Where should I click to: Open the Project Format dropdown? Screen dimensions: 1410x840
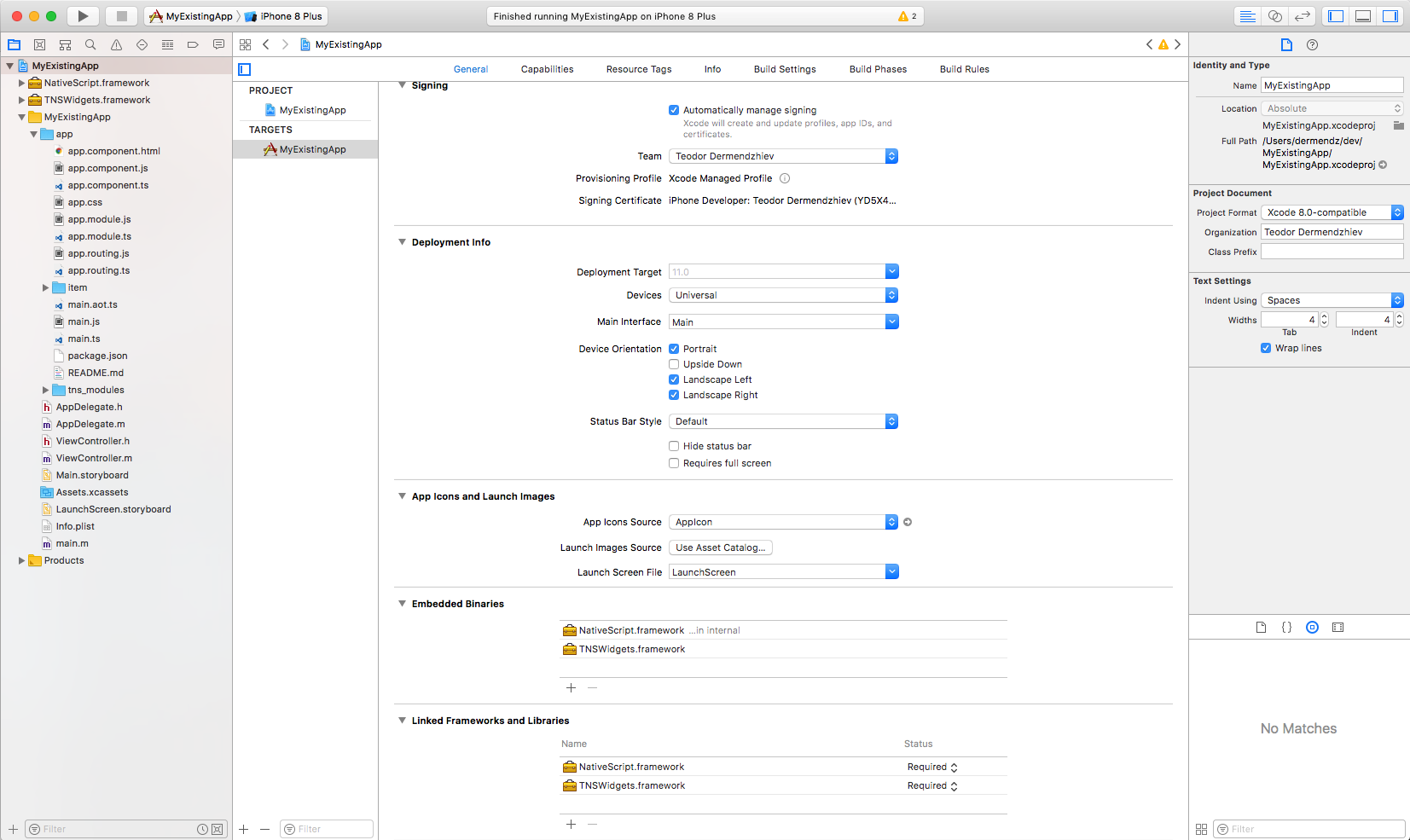[1332, 212]
